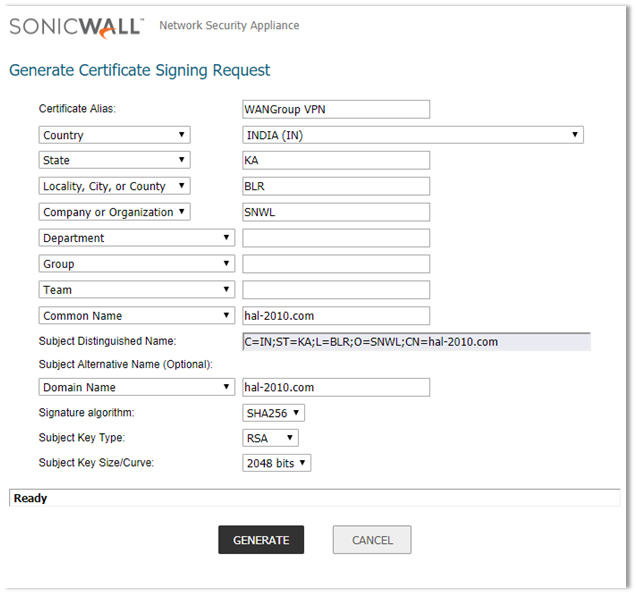Expand the Company or Organization dropdown
636x594 pixels.
[x=114, y=212]
